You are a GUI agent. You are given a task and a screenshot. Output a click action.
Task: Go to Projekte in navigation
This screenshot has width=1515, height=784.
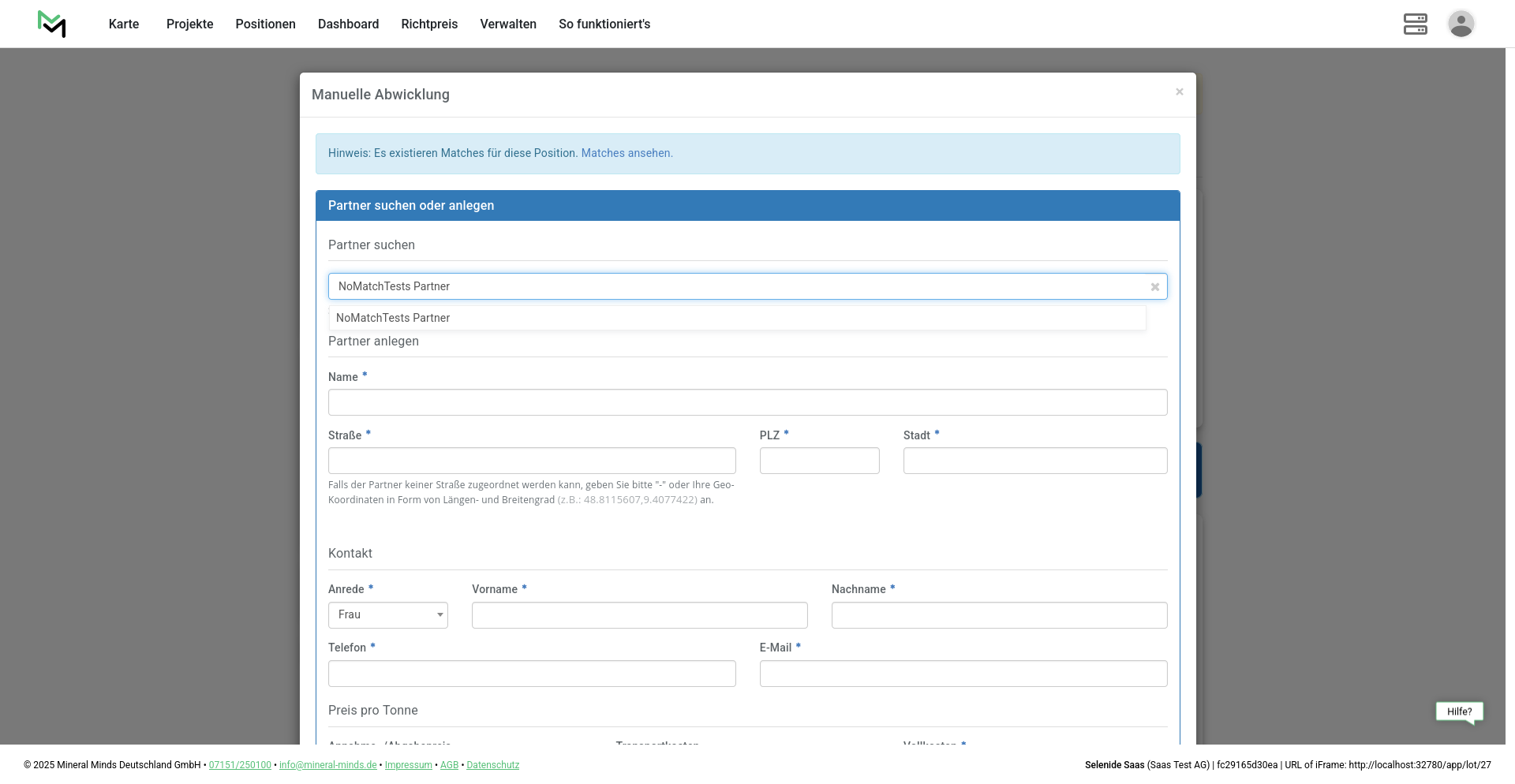tap(189, 24)
